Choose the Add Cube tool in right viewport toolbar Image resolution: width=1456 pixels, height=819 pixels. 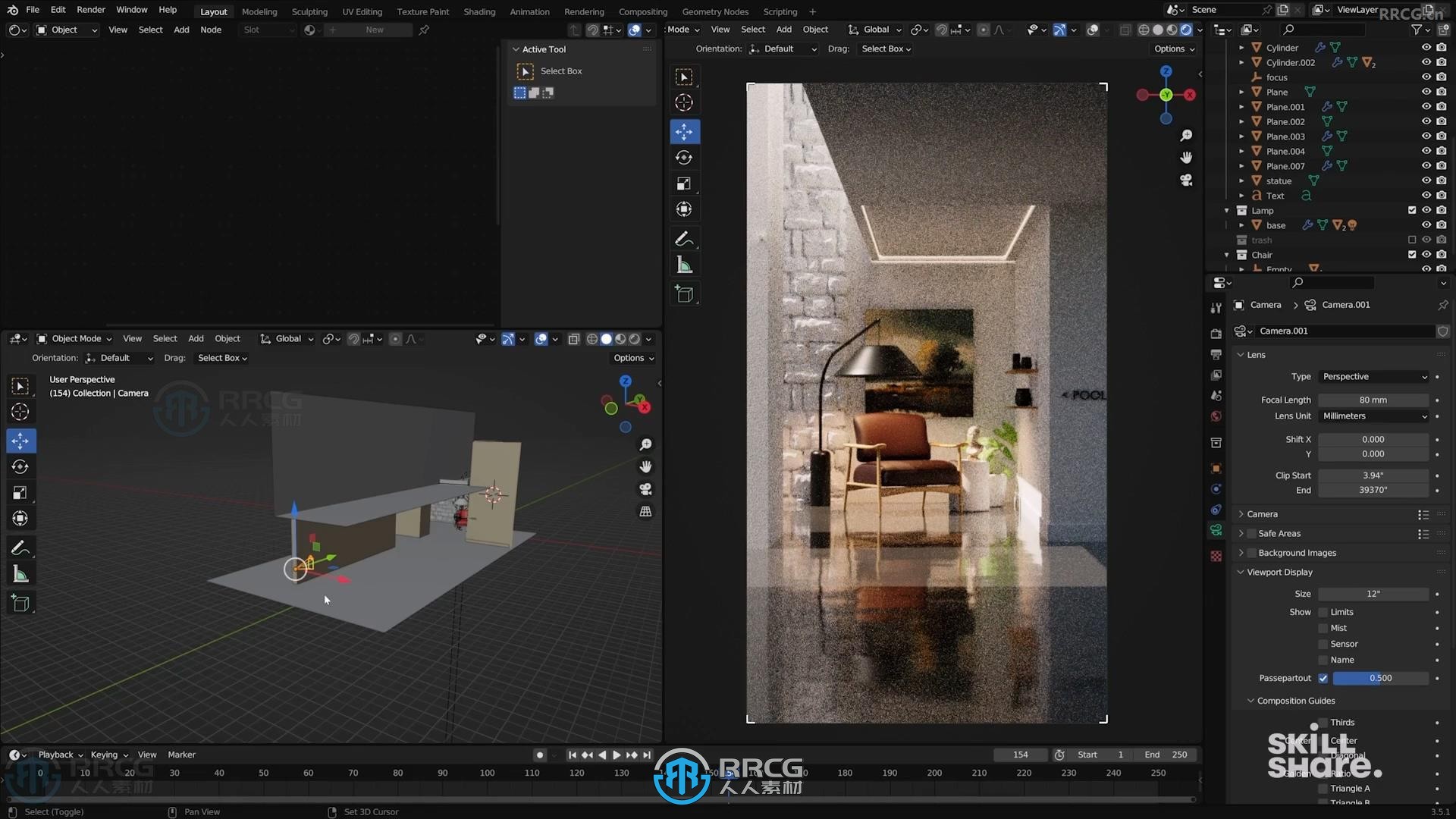pyautogui.click(x=684, y=294)
